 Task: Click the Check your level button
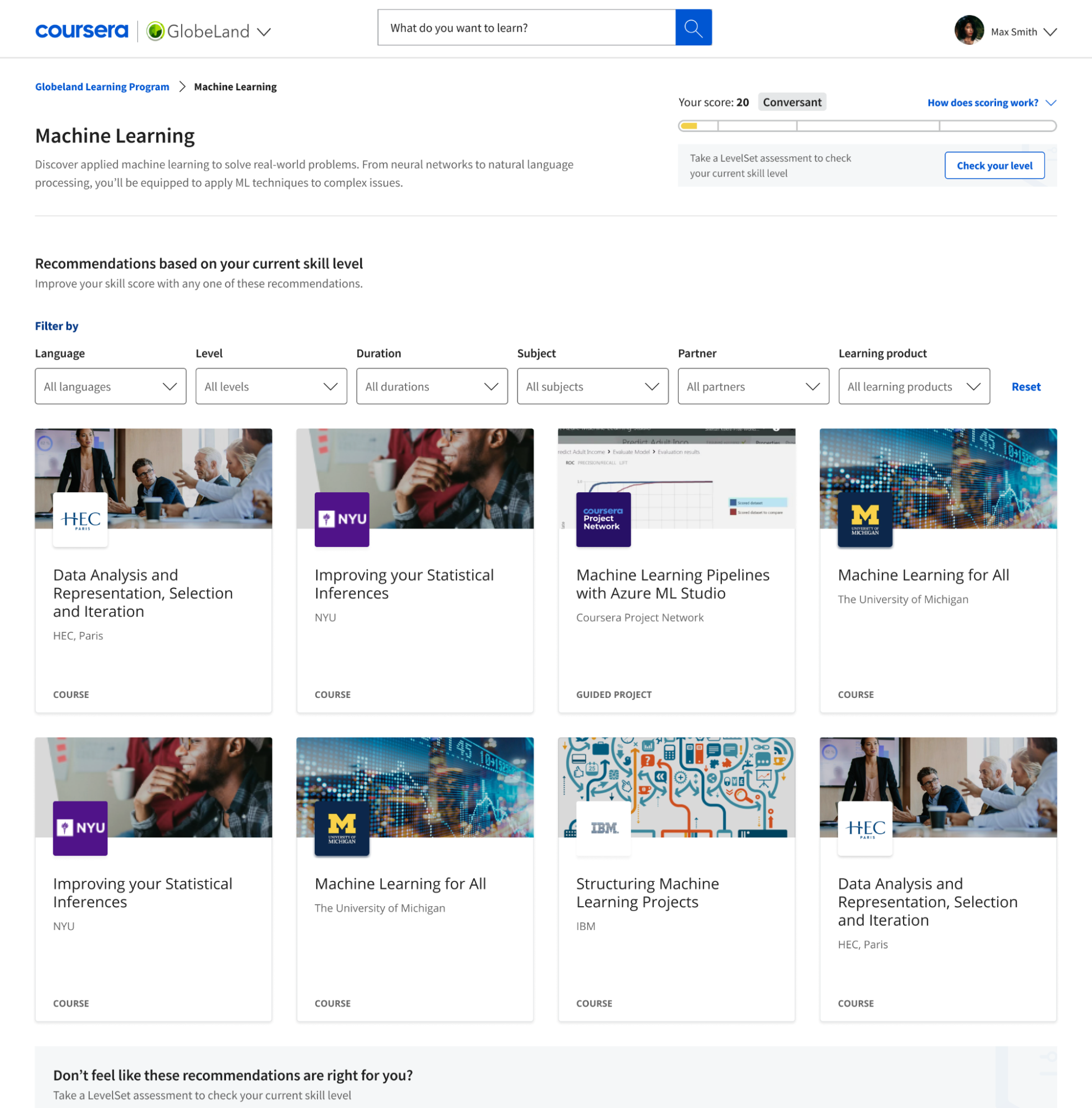point(994,165)
